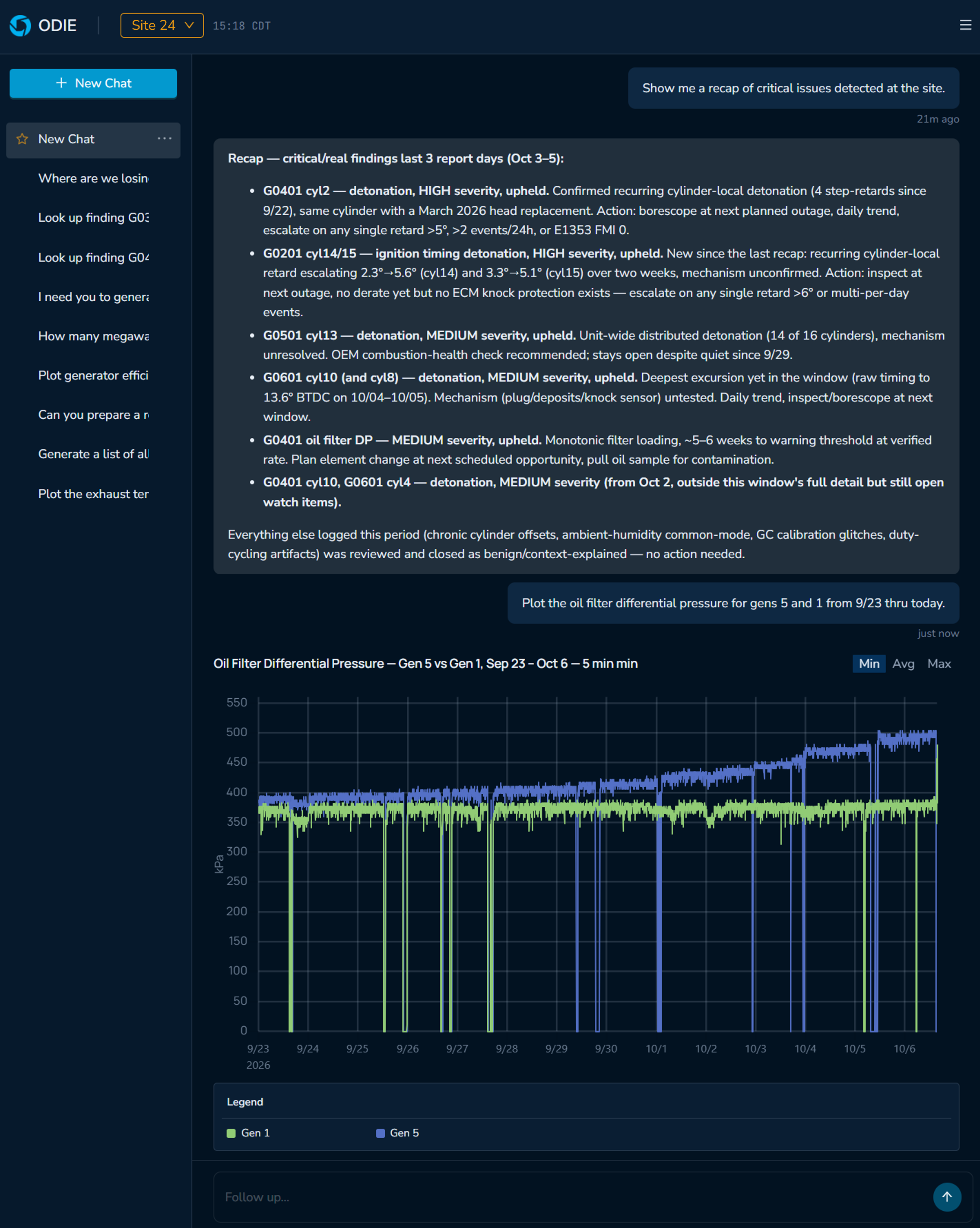Viewport: 980px width, 1228px height.
Task: Click the 10/6 x-axis date label
Action: point(904,1049)
